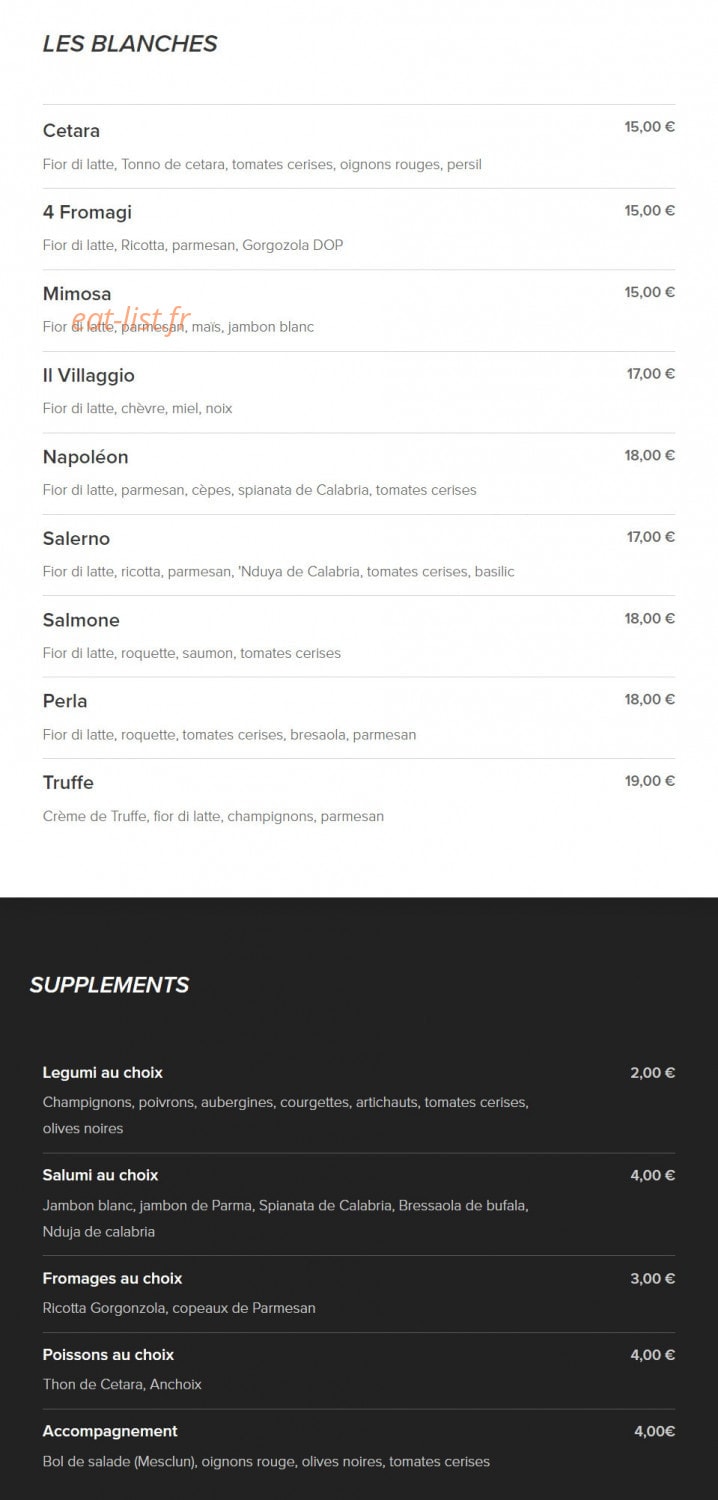Image resolution: width=718 pixels, height=1500 pixels.
Task: Click the 4 Fromagi pizza name
Action: (x=87, y=212)
